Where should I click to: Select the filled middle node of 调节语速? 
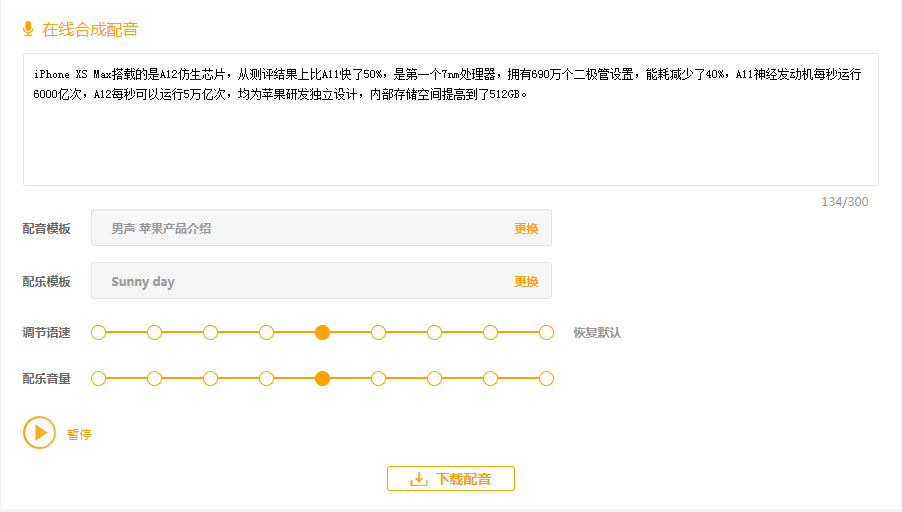tap(322, 332)
